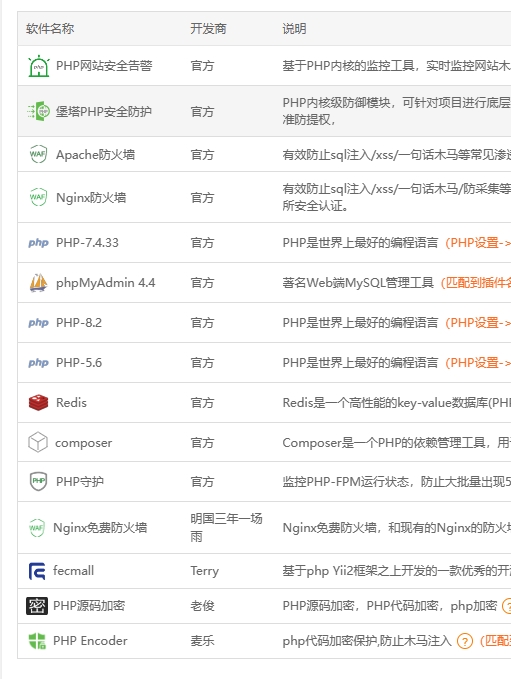Click the phpMyAdmin 4.4 sailboat icon

[x=38, y=282]
